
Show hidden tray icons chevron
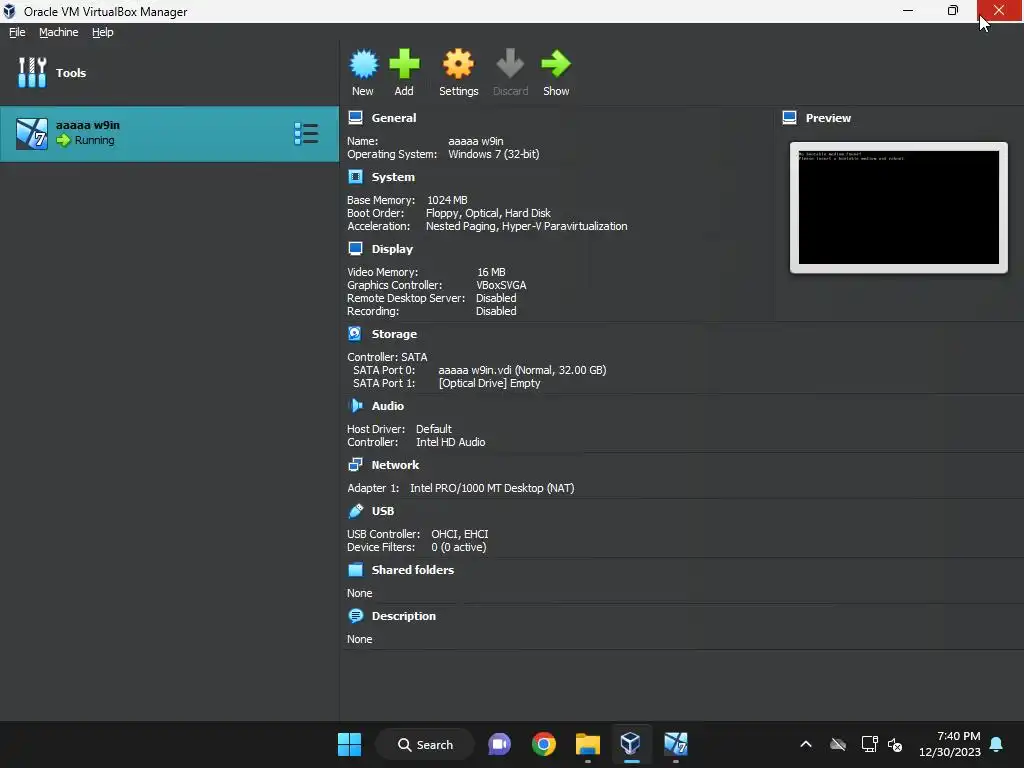(x=806, y=744)
